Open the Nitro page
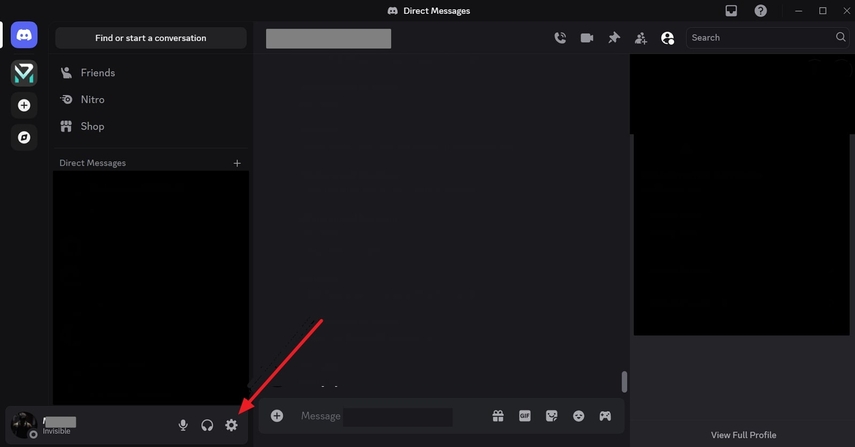The image size is (855, 447). (x=150, y=99)
